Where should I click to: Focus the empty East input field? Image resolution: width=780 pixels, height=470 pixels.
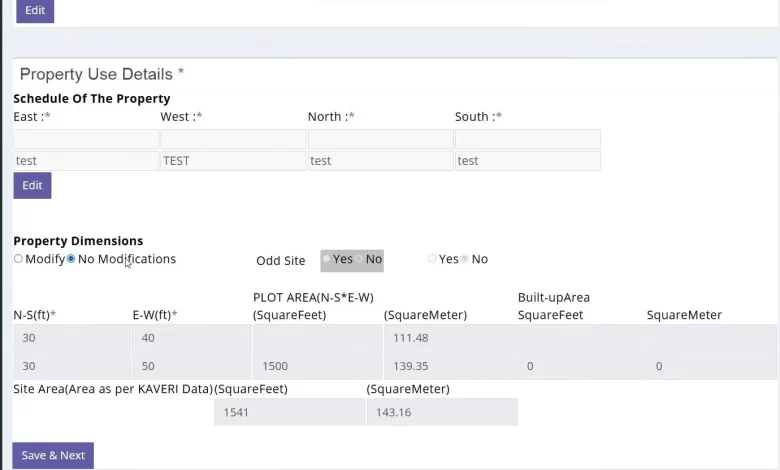[x=86, y=139]
